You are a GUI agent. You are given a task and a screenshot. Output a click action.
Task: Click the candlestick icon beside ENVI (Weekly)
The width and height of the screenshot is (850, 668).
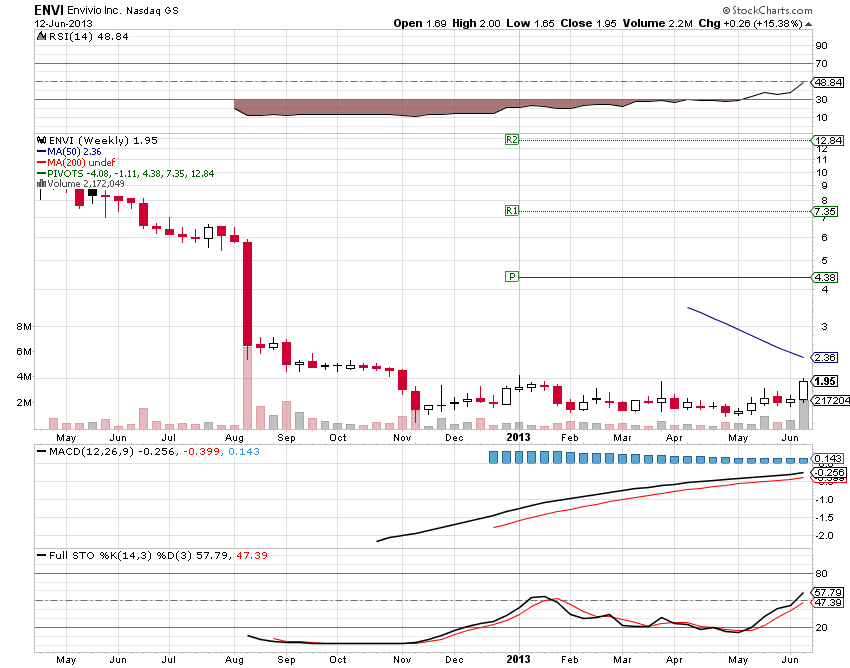pyautogui.click(x=42, y=140)
